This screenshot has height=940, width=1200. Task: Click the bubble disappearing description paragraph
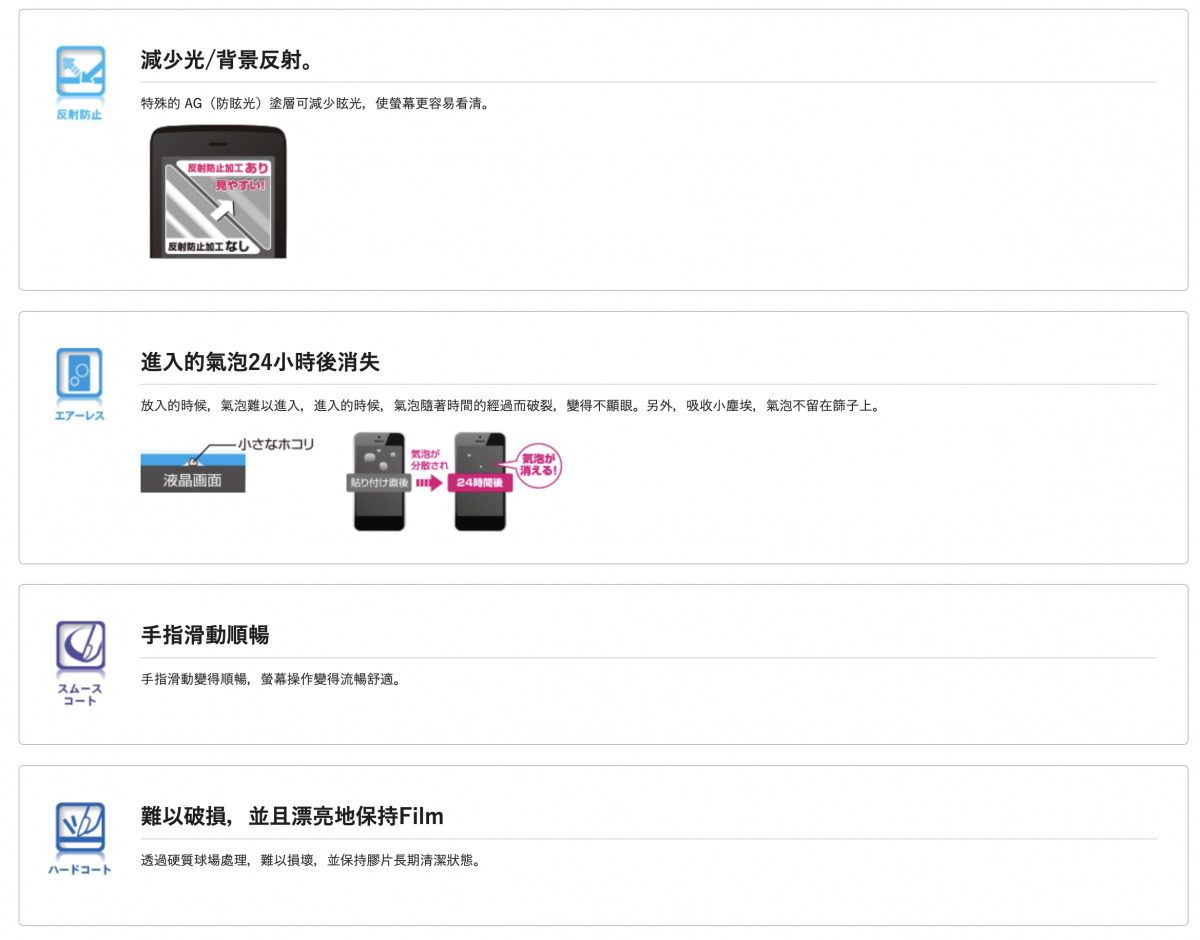coord(511,406)
